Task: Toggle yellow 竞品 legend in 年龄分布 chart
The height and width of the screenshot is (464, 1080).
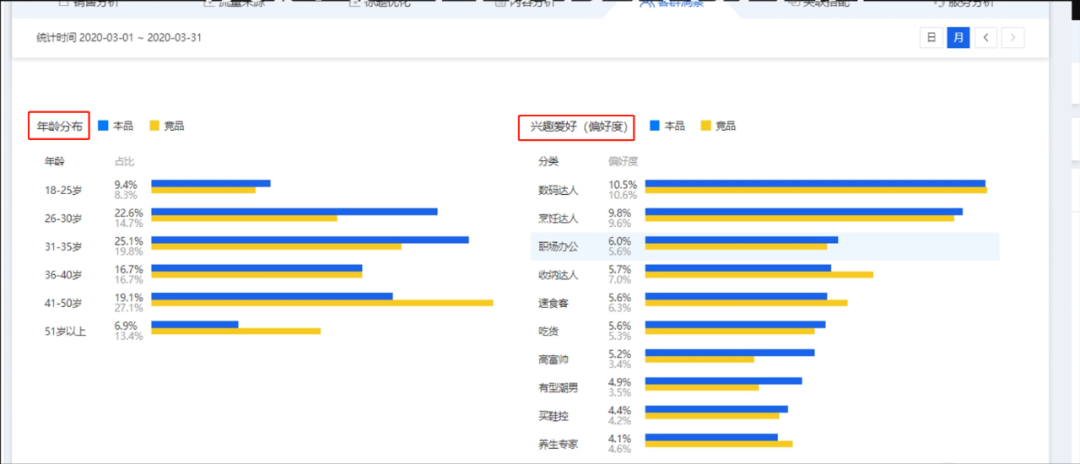Action: click(x=166, y=126)
